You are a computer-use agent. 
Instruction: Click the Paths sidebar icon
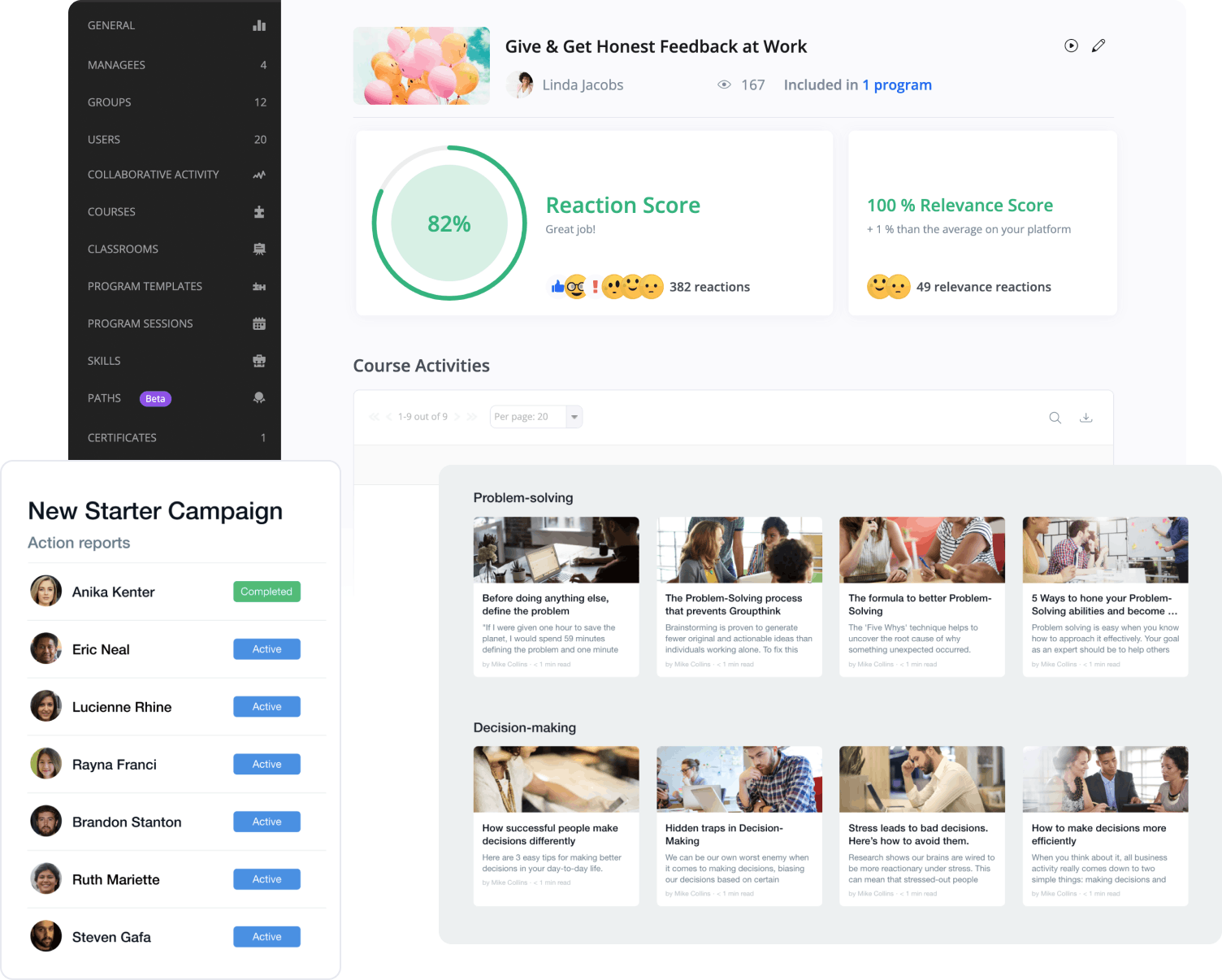259,398
